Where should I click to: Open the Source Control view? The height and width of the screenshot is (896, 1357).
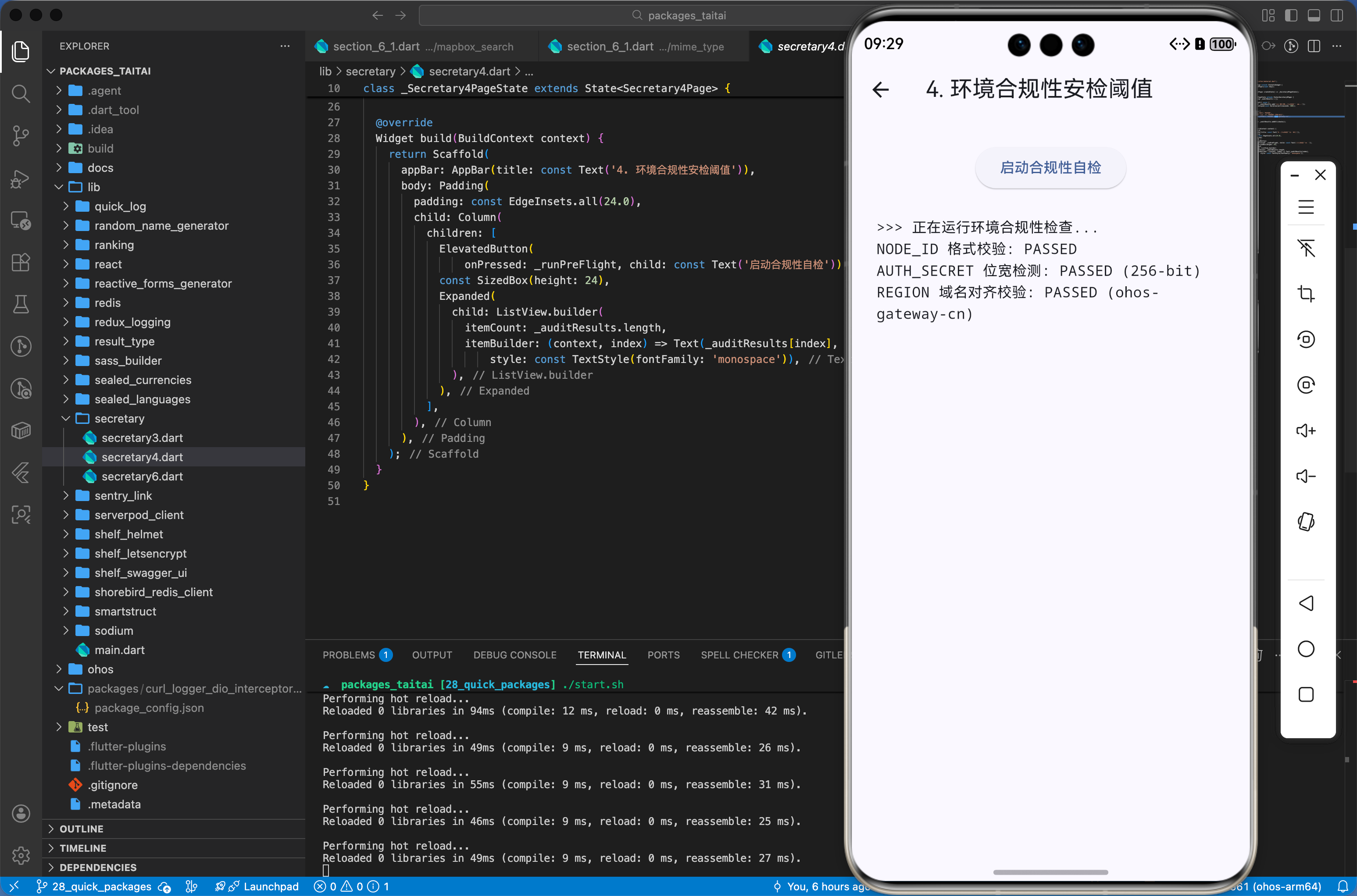point(21,135)
